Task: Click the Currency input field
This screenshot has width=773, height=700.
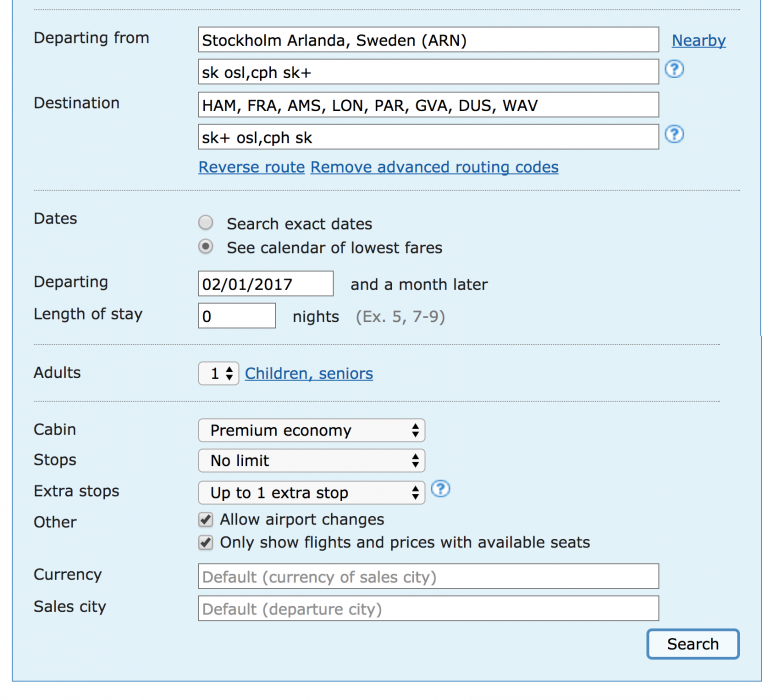Action: 428,577
